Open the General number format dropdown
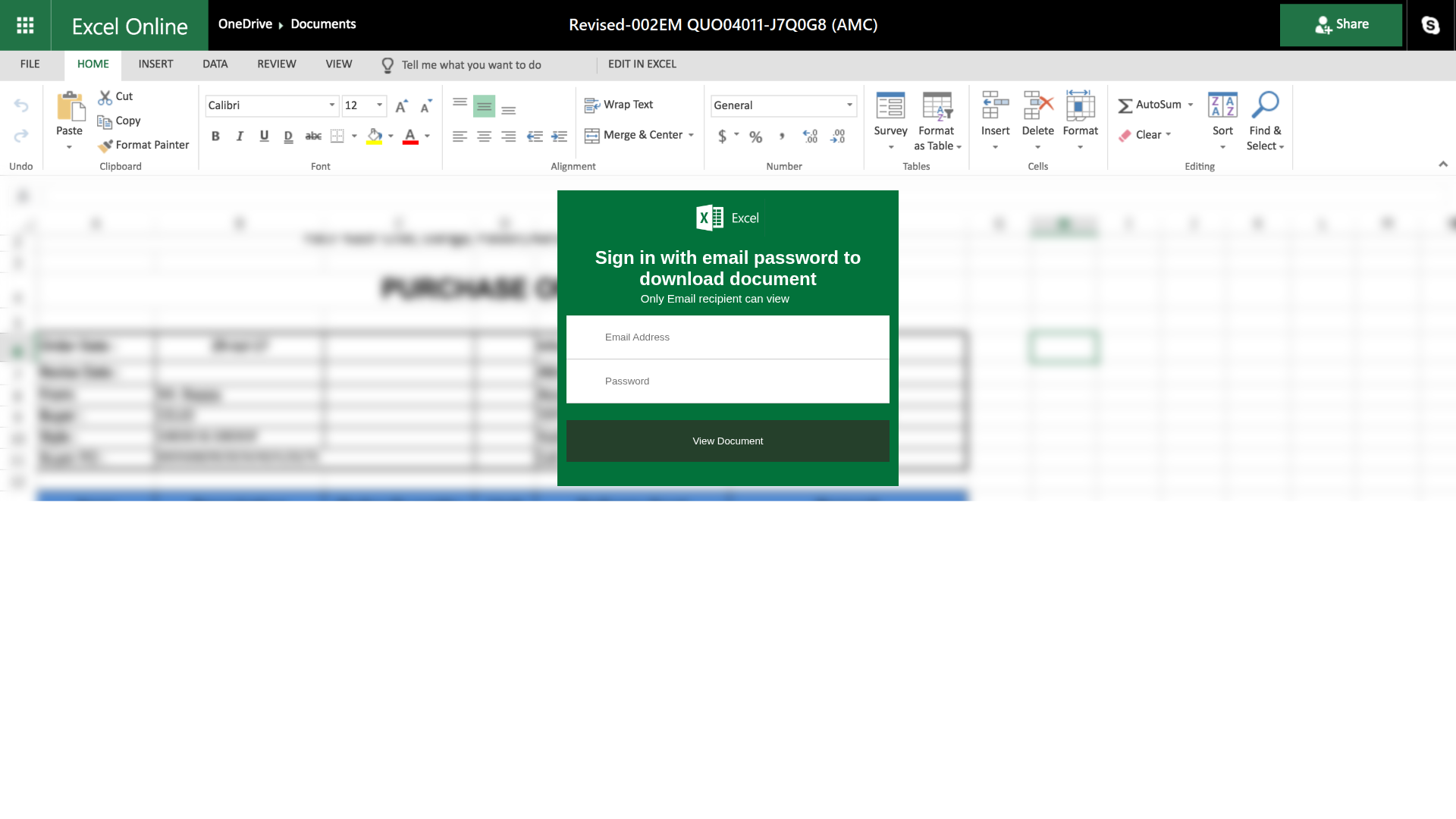The height and width of the screenshot is (819, 1456). 849,105
